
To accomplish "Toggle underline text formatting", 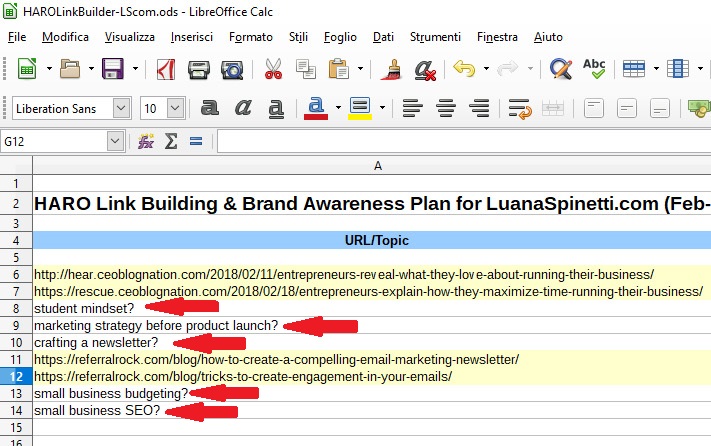I will [x=274, y=108].
